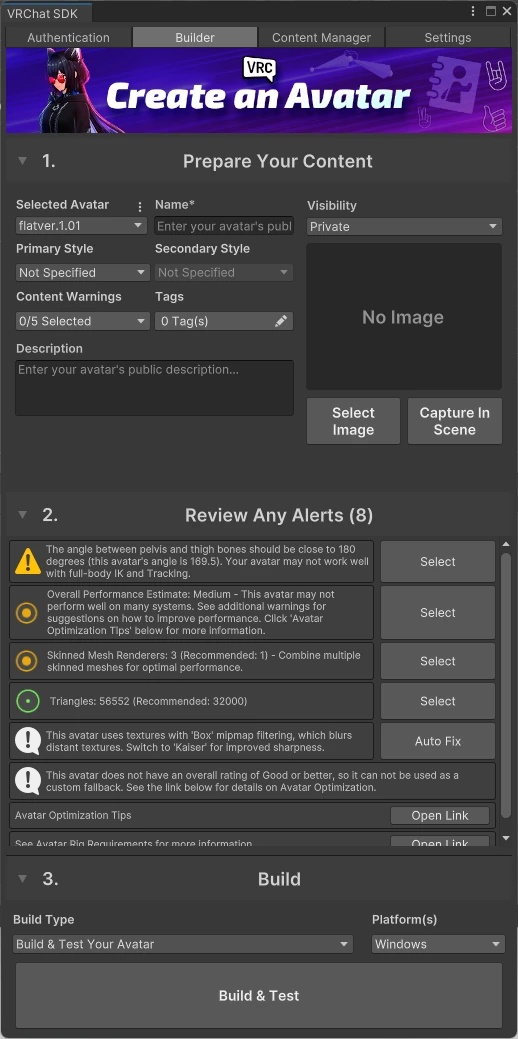Click the Skinned Mesh Renderers orange rating icon

26,661
